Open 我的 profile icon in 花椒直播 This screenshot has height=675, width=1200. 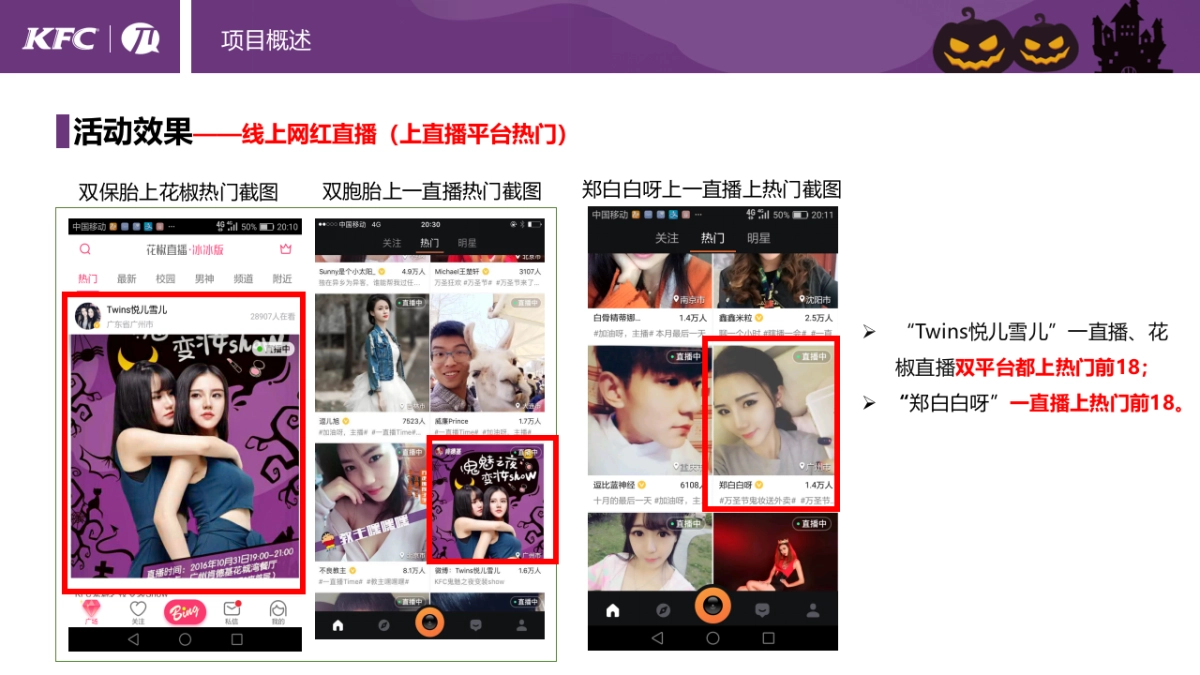tap(277, 610)
